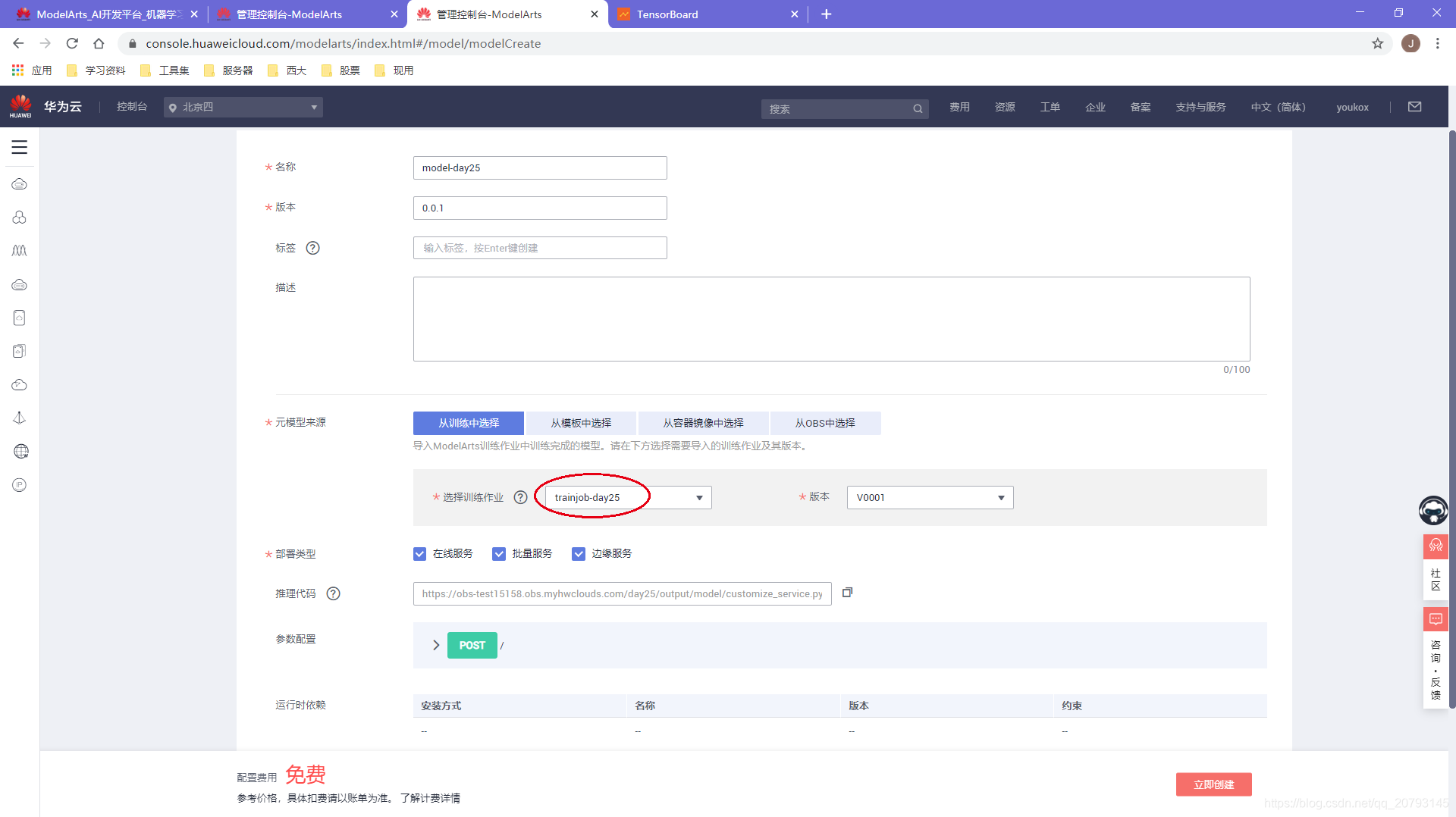
Task: Open the 支持与服务 menu
Action: (x=1200, y=107)
